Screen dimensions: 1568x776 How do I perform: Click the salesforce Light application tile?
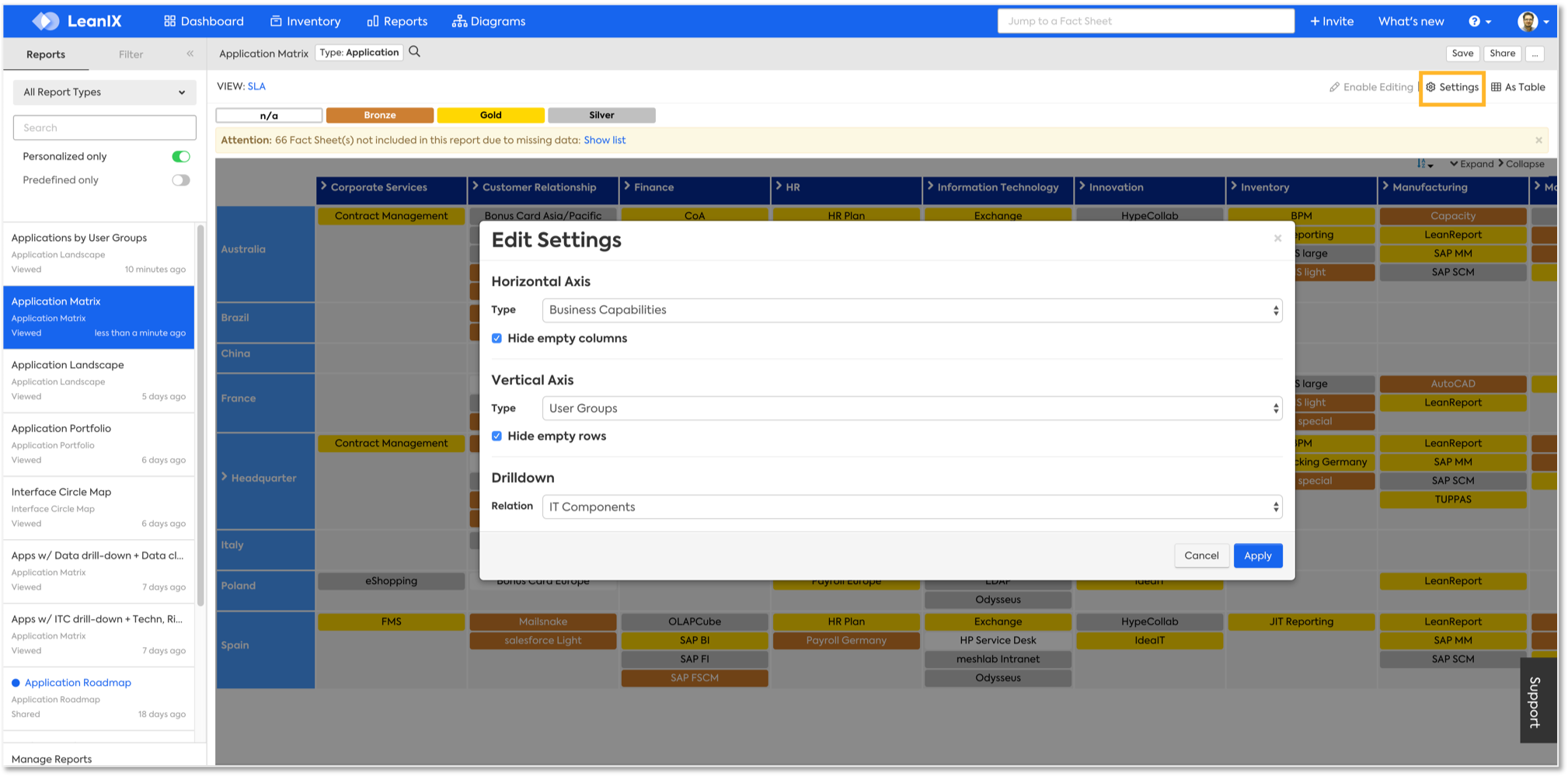coord(542,640)
